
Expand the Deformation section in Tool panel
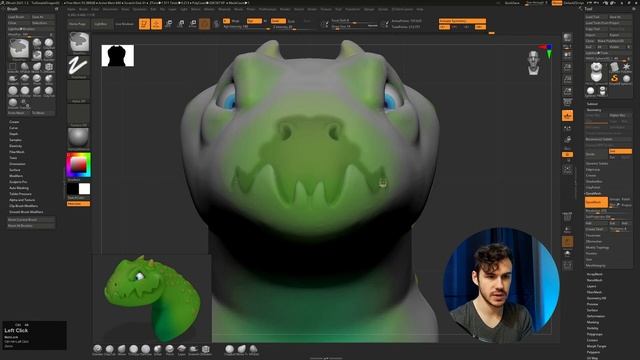click(596, 316)
